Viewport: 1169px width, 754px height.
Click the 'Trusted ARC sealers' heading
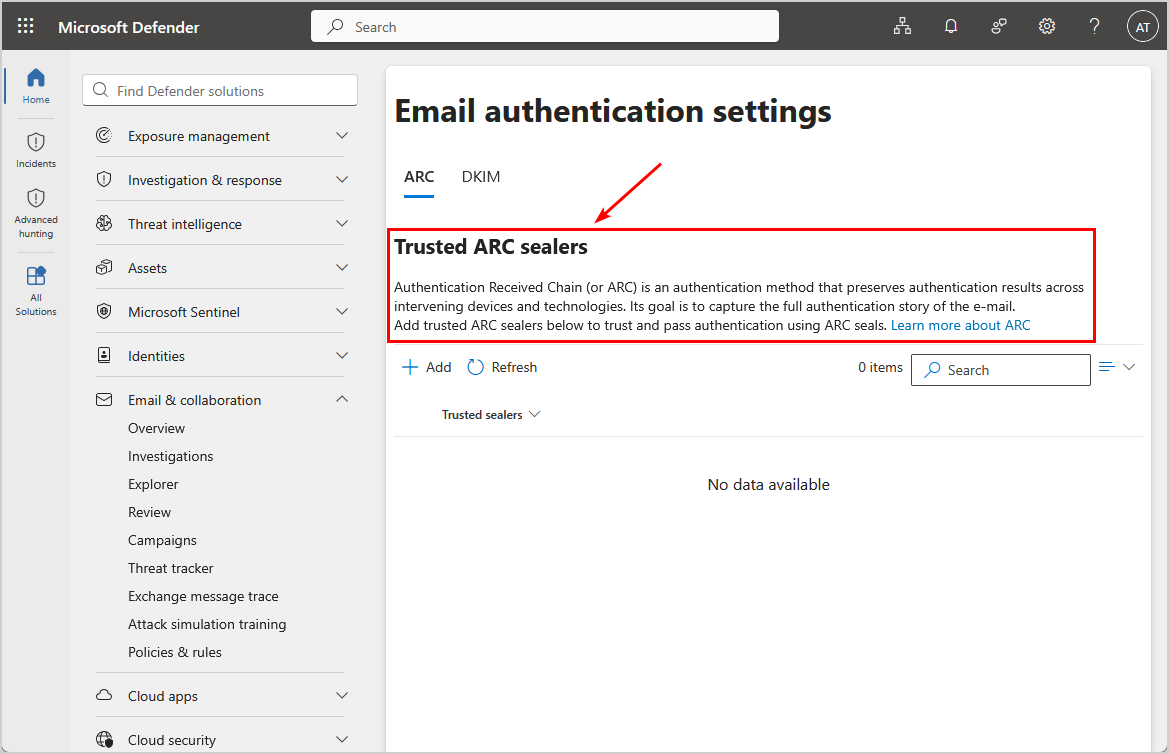coord(491,247)
